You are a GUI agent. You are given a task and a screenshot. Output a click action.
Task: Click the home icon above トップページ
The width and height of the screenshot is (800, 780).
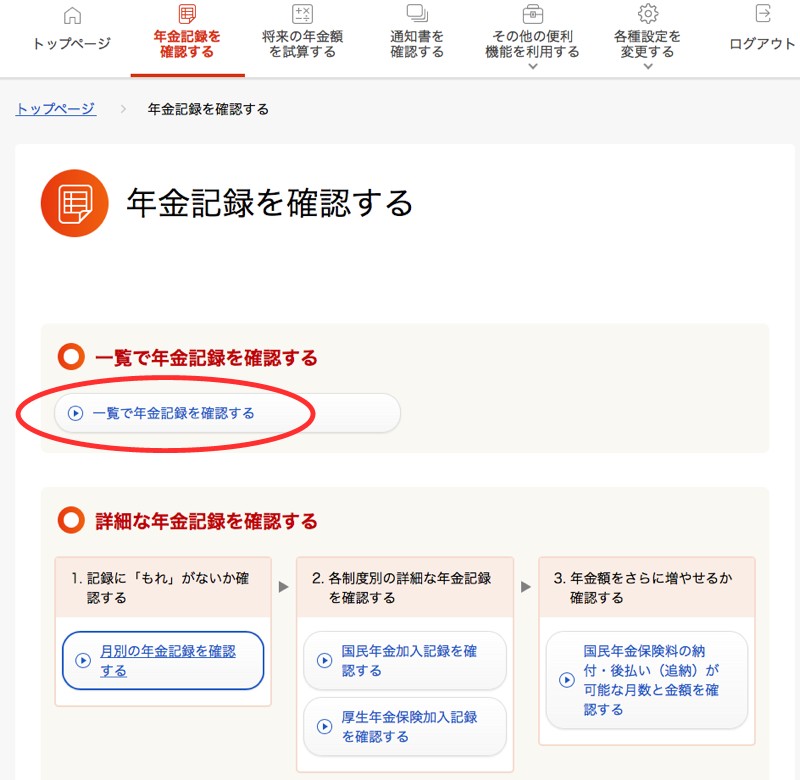click(x=72, y=15)
